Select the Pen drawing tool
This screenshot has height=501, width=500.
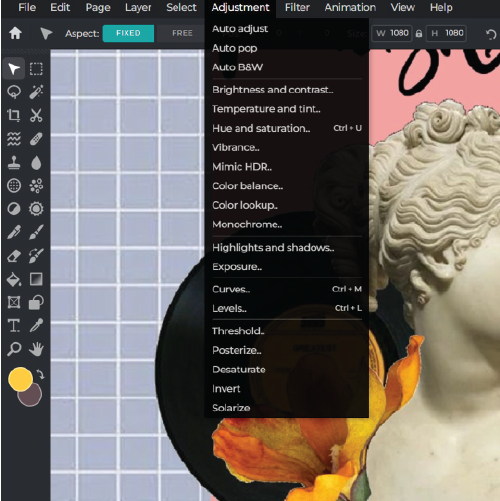click(x=14, y=232)
